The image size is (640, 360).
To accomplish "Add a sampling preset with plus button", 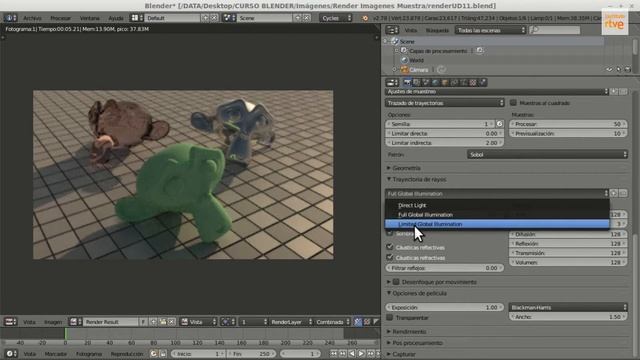I will [x=614, y=92].
